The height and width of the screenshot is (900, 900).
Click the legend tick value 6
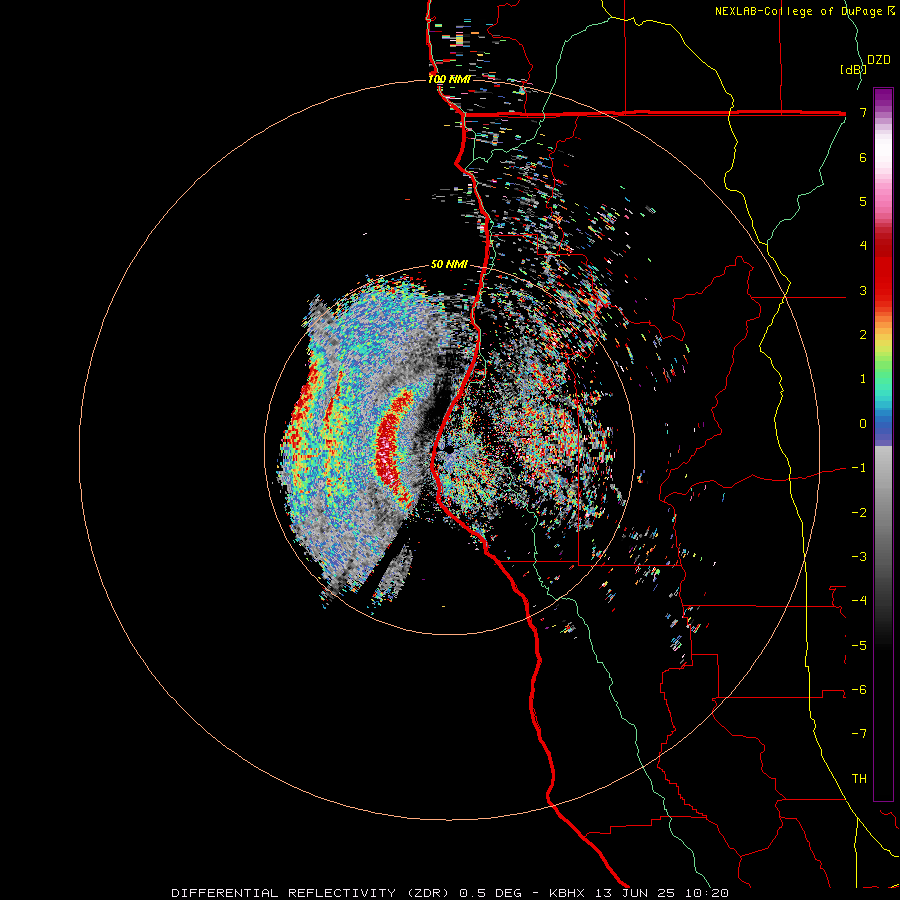tap(863, 157)
